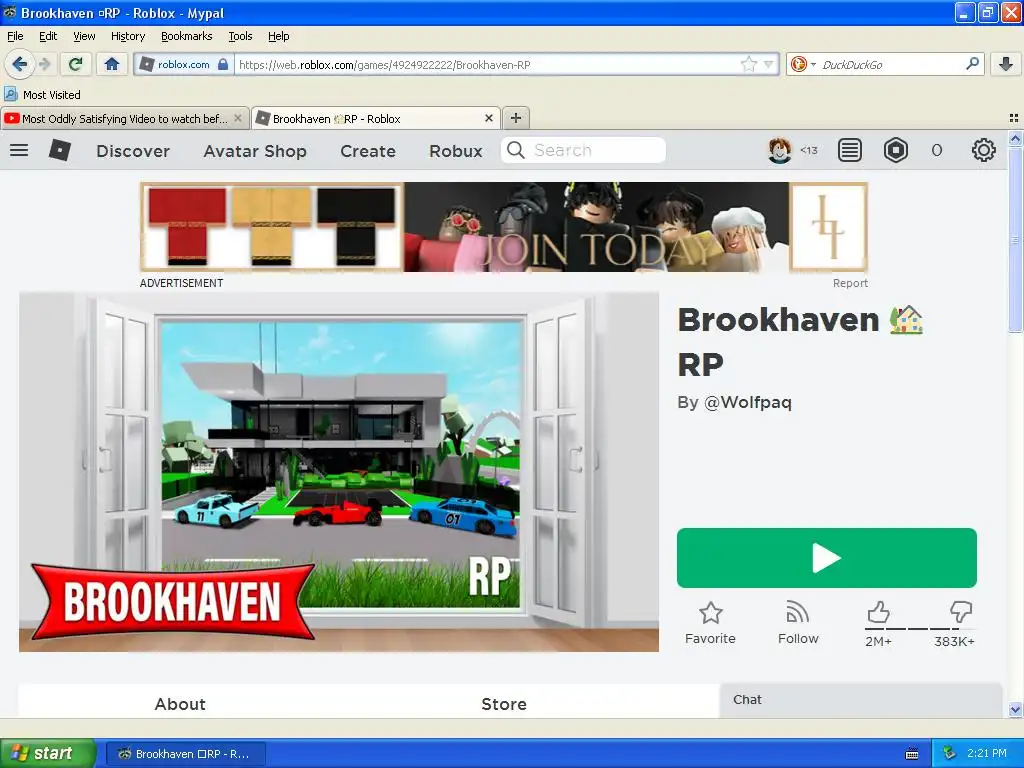The height and width of the screenshot is (768, 1024).
Task: Open the URL history dropdown arrow
Action: click(769, 64)
